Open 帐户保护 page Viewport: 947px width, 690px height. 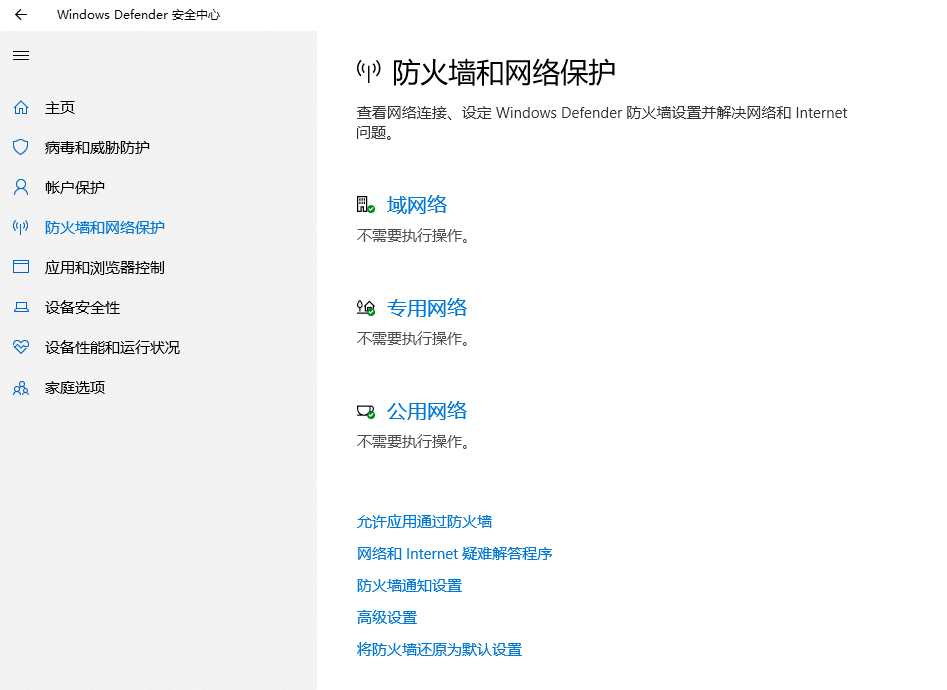(x=75, y=187)
